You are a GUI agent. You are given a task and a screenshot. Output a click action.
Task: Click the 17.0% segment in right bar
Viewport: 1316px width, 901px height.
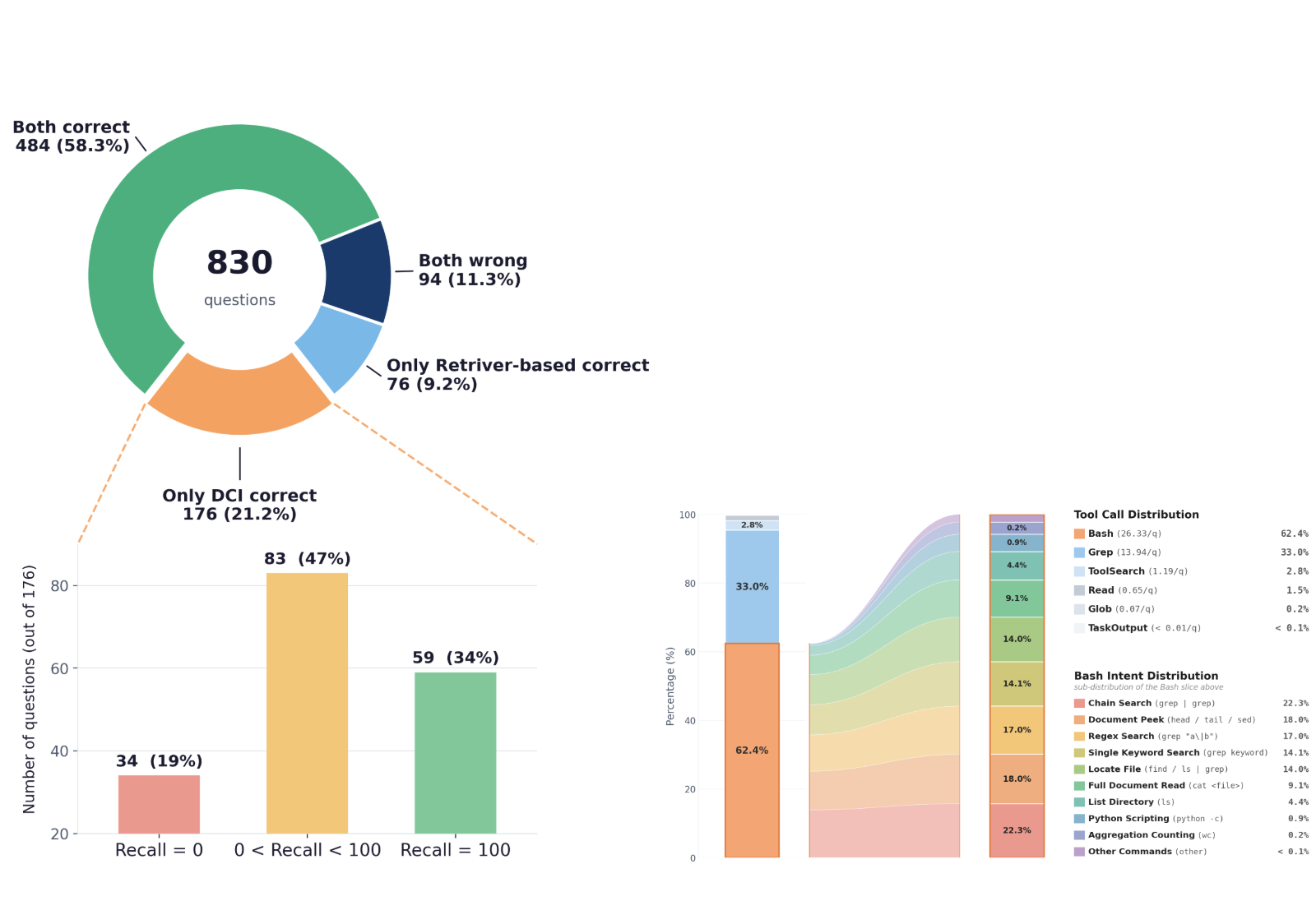click(x=1017, y=730)
